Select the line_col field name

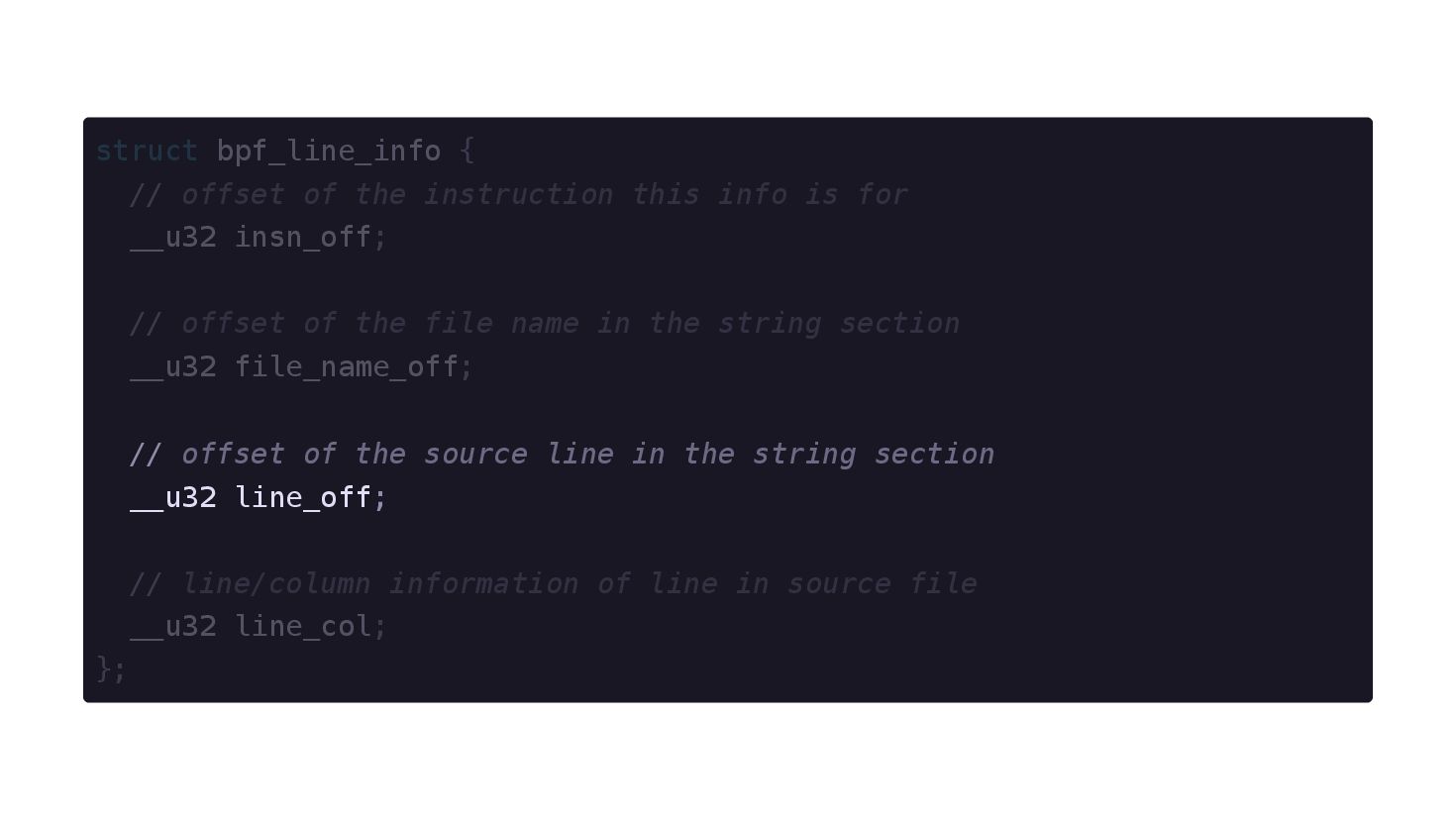pyautogui.click(x=303, y=627)
